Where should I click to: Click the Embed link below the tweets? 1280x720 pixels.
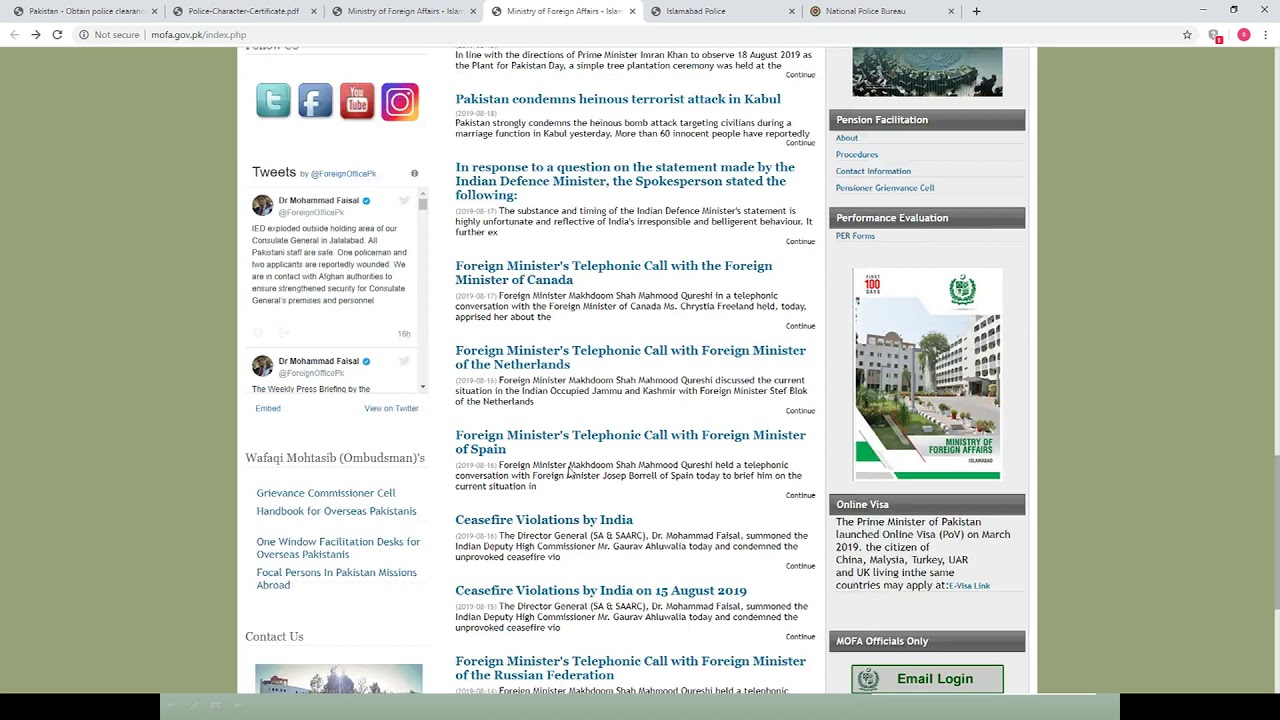click(x=268, y=408)
